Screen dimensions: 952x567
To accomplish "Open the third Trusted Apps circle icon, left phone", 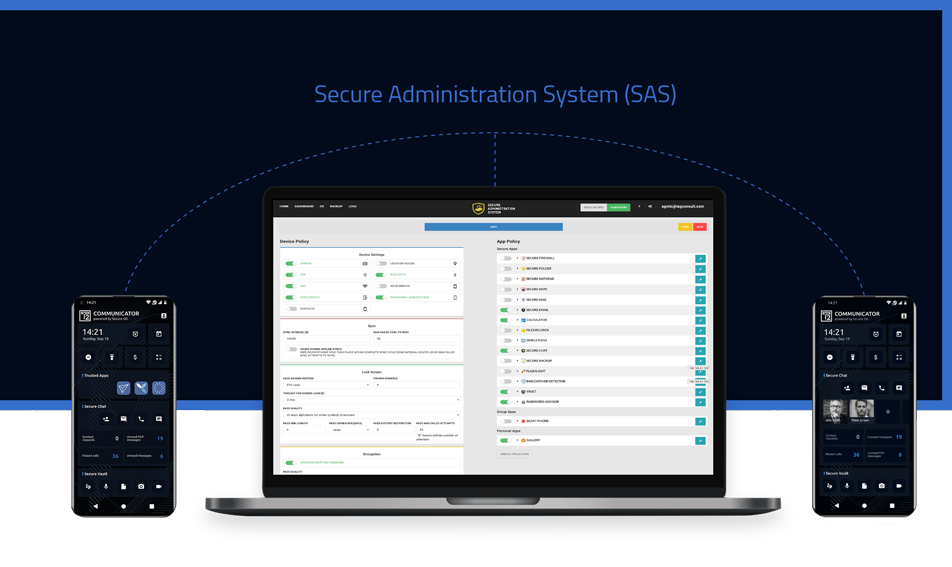I will [158, 388].
